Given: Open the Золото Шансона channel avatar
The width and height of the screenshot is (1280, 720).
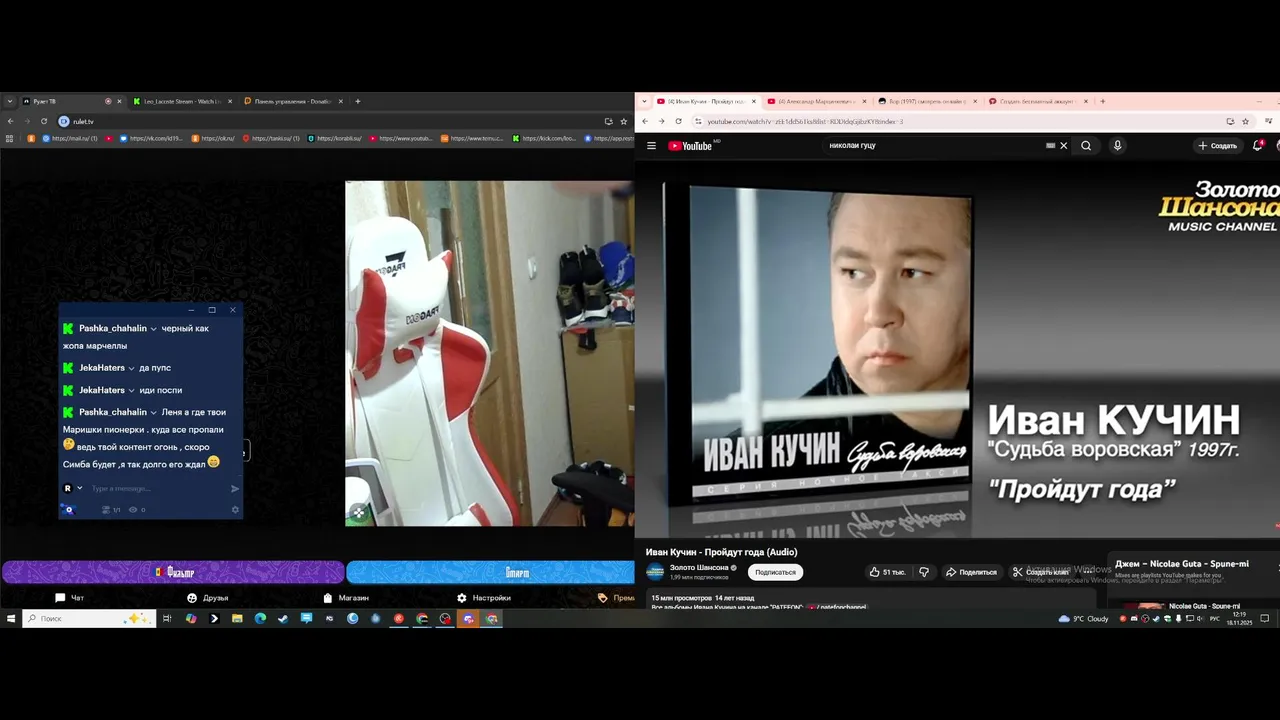Looking at the screenshot, I should pos(655,572).
